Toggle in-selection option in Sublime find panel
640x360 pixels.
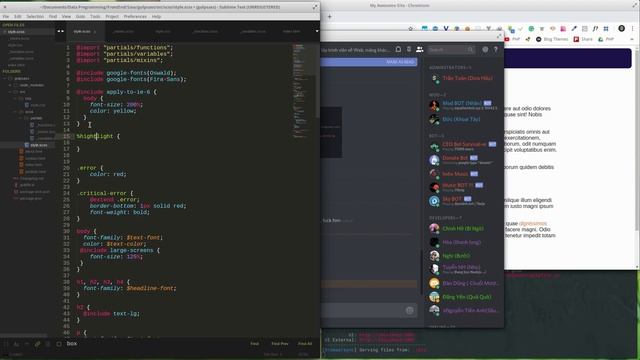point(48,344)
